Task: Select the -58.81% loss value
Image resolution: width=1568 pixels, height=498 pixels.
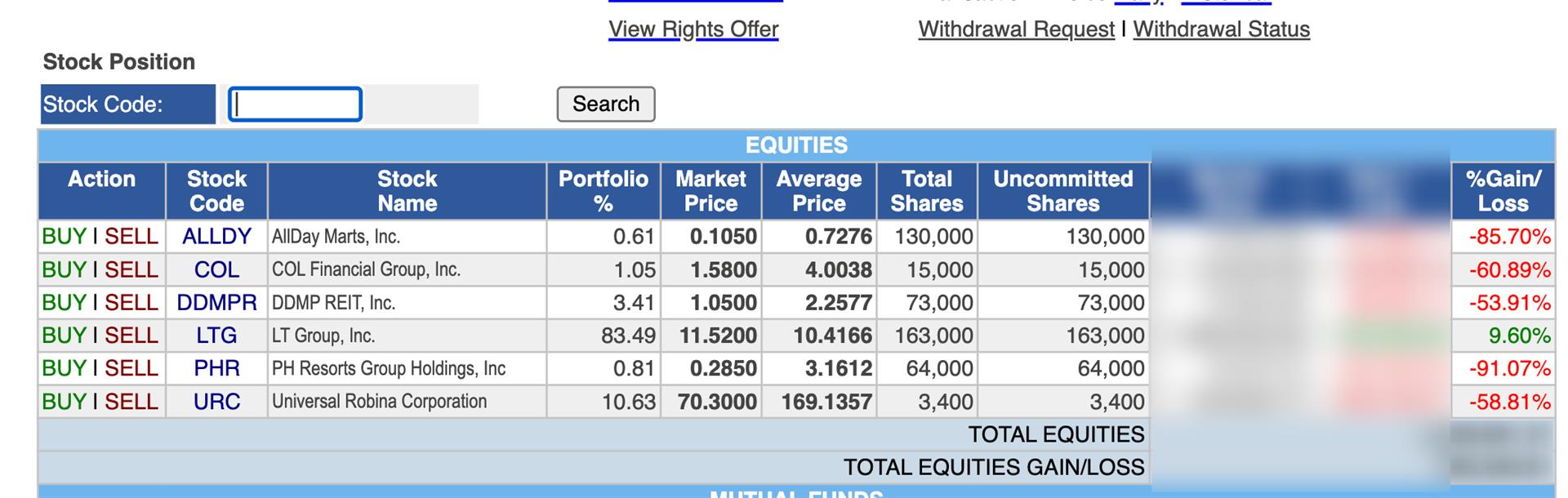Action: pos(1509,402)
